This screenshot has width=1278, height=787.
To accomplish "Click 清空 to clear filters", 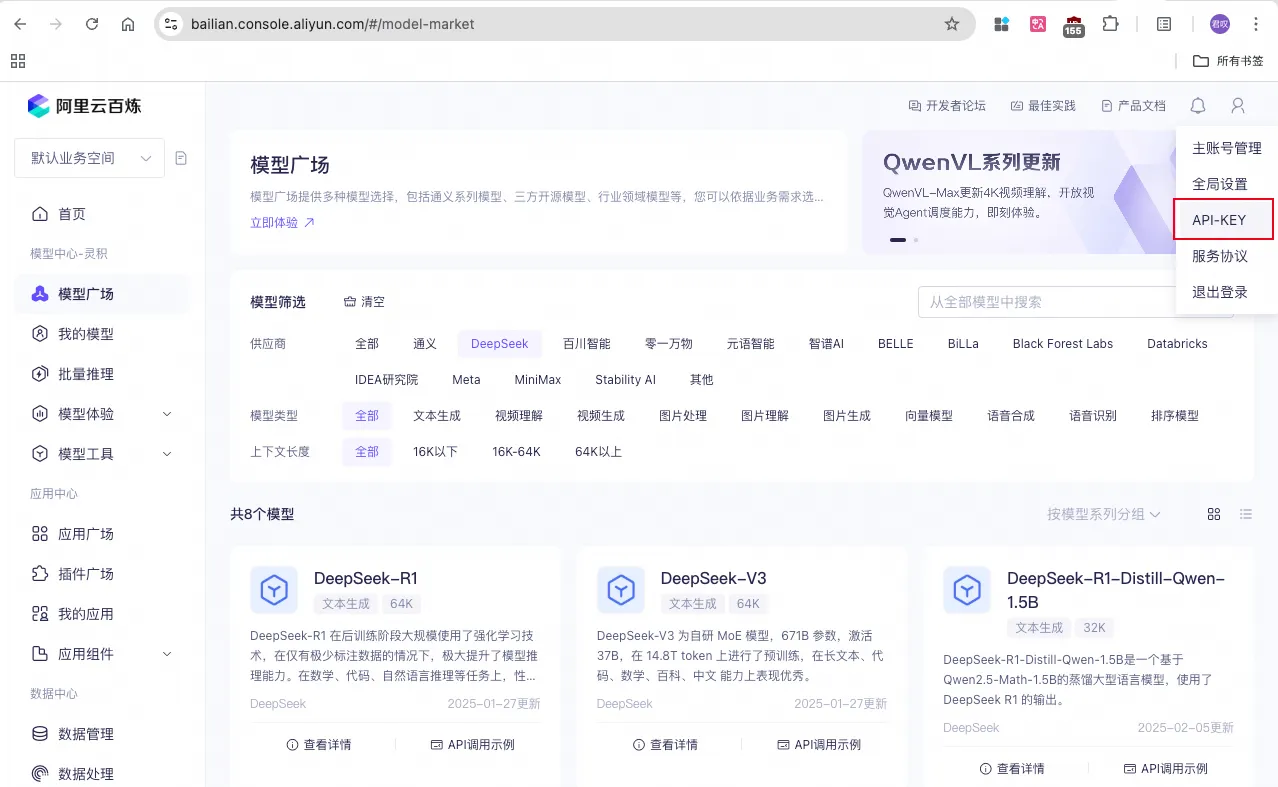I will click(x=364, y=302).
